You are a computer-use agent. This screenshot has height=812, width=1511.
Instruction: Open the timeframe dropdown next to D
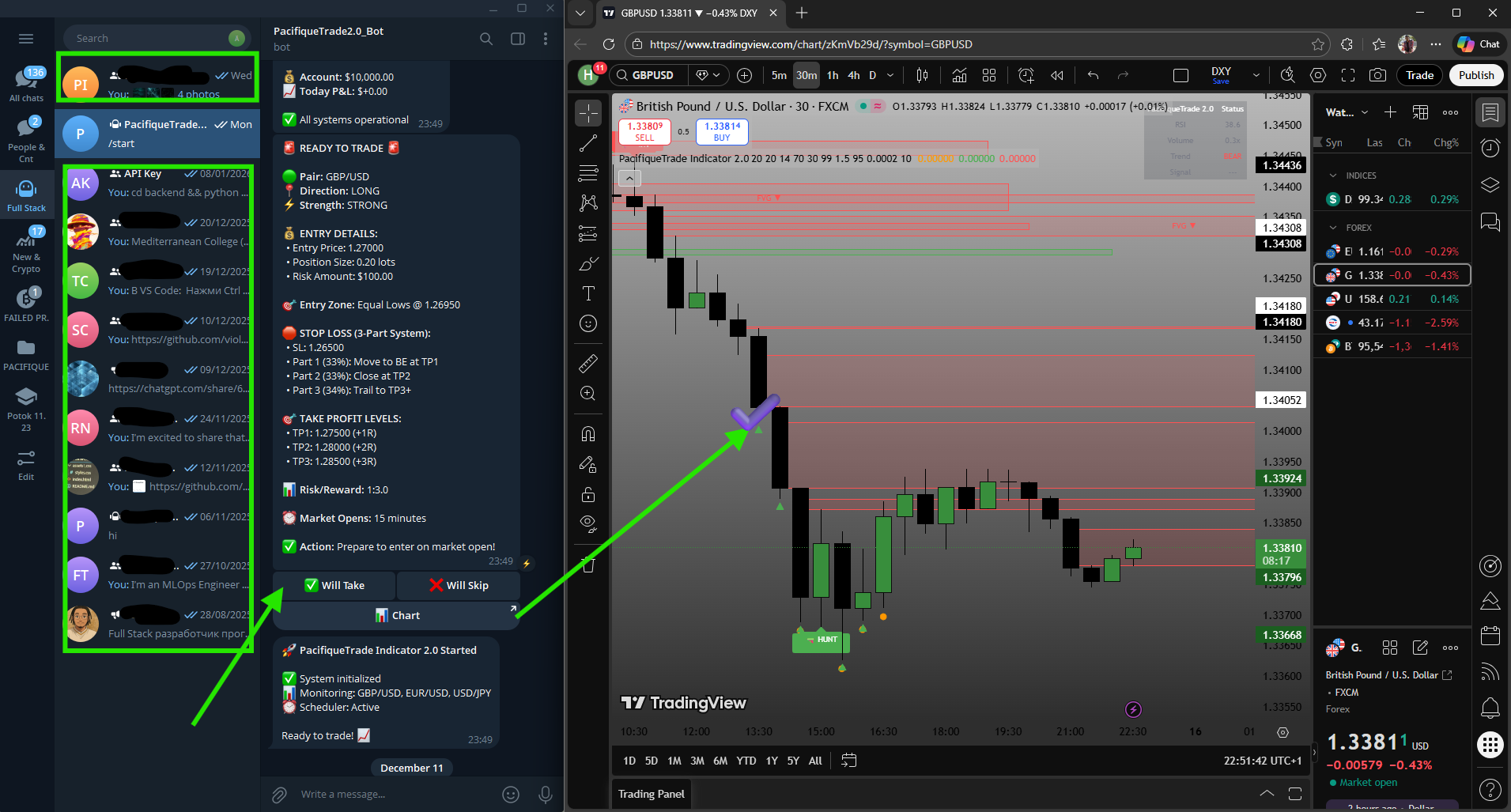pyautogui.click(x=890, y=75)
